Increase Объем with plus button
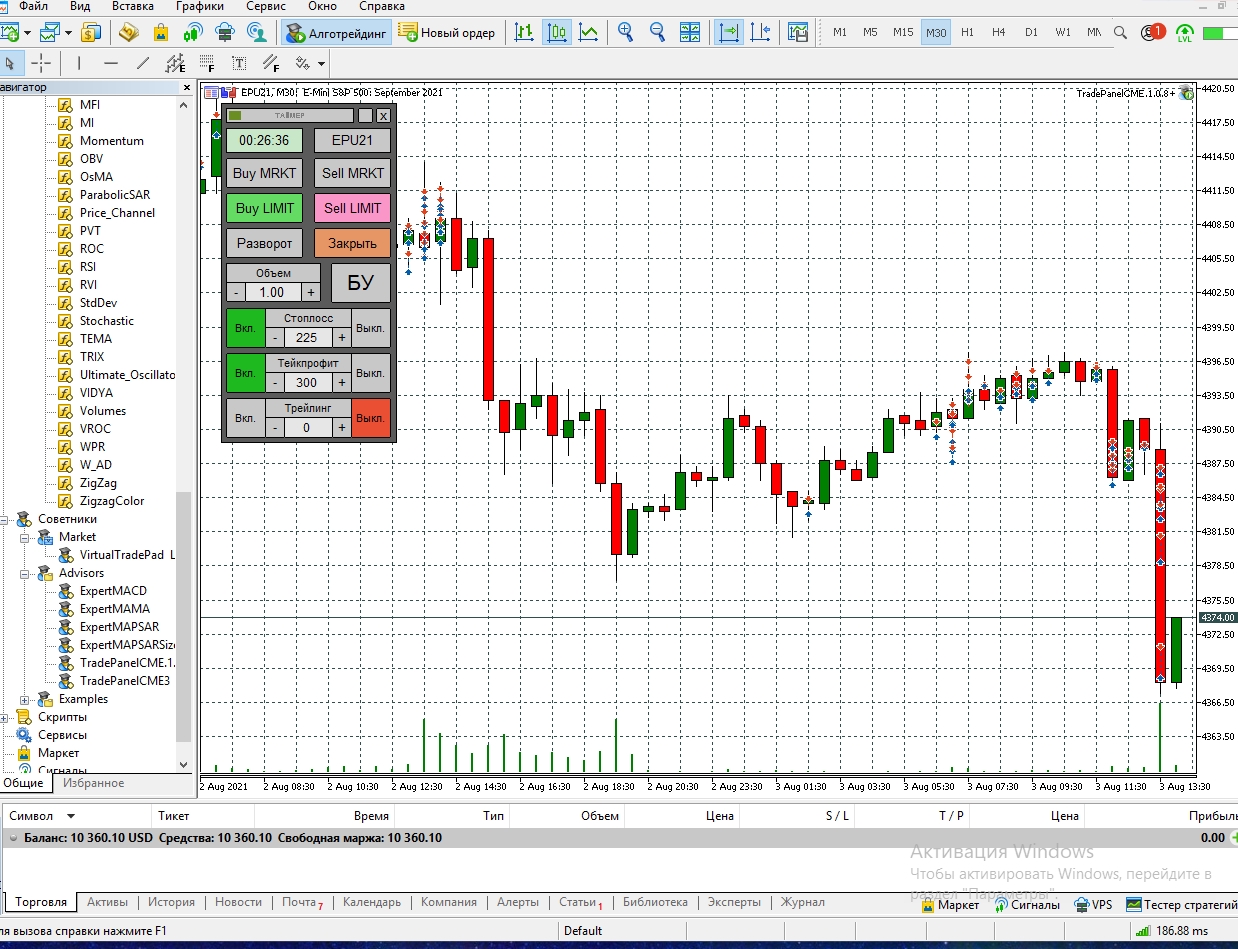This screenshot has width=1238, height=949. [x=311, y=292]
